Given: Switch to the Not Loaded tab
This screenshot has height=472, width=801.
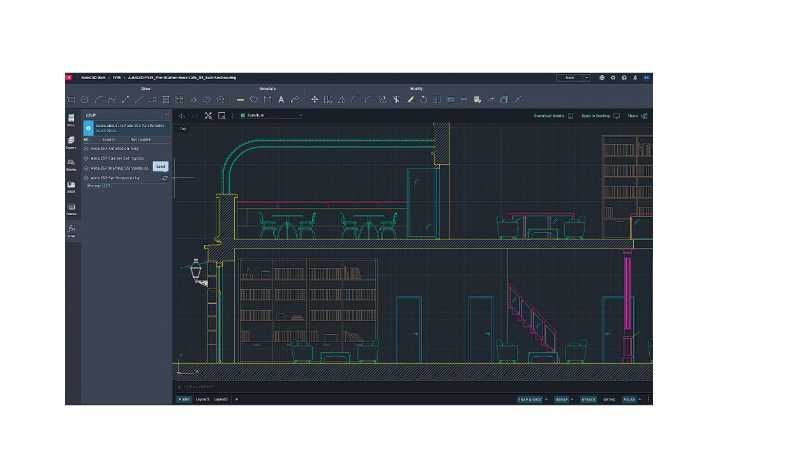Looking at the screenshot, I should [x=140, y=139].
